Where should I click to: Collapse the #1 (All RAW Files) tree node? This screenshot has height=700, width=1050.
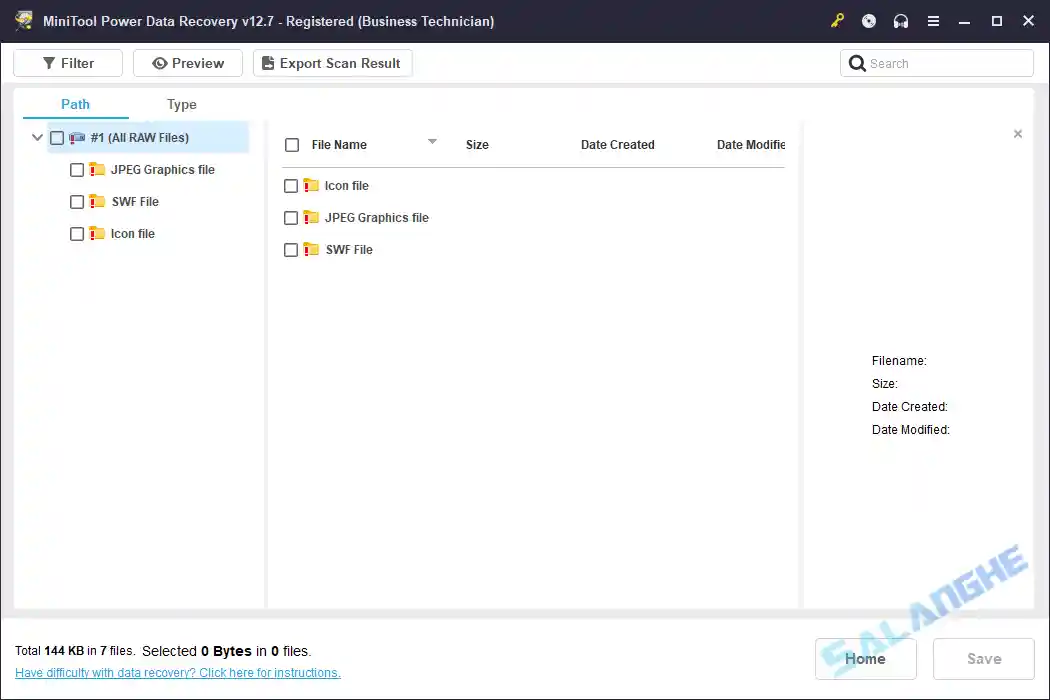pyautogui.click(x=37, y=137)
